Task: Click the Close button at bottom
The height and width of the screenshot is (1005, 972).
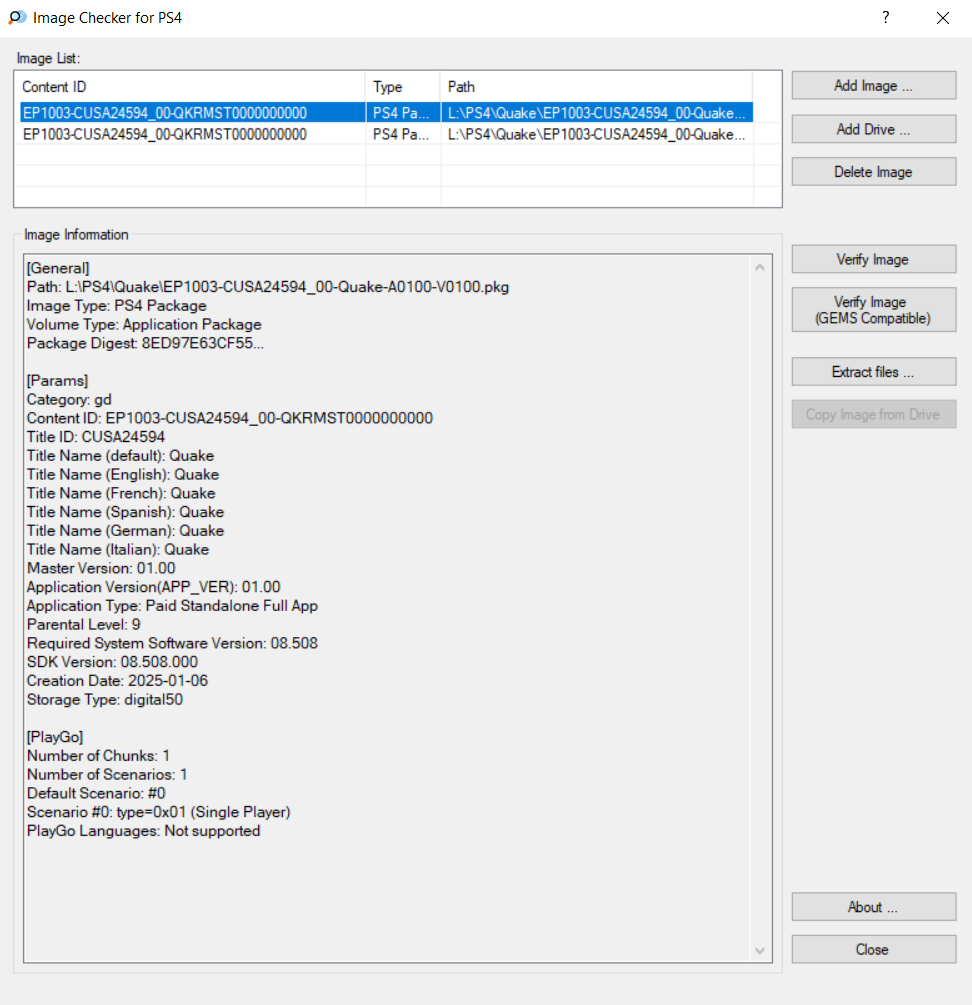Action: point(873,949)
